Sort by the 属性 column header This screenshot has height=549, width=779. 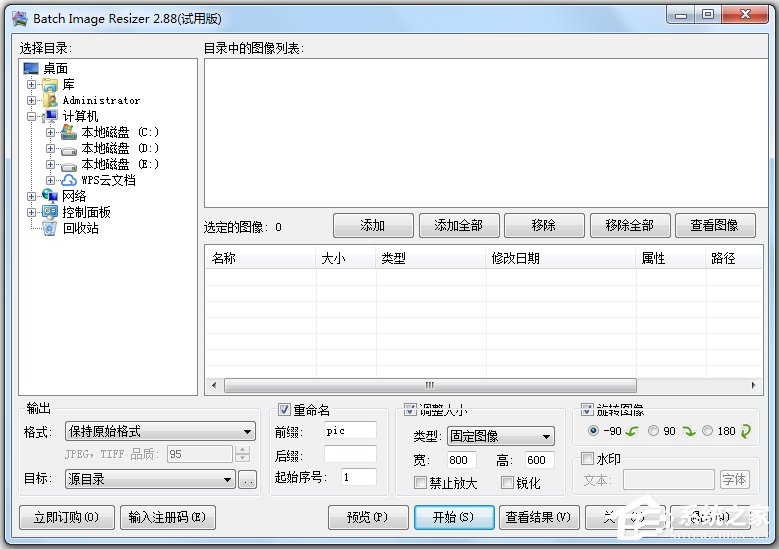click(x=671, y=258)
